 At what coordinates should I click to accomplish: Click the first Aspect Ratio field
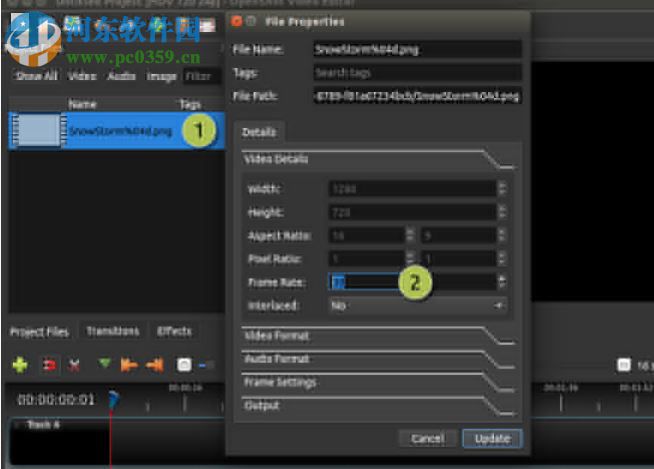(367, 236)
